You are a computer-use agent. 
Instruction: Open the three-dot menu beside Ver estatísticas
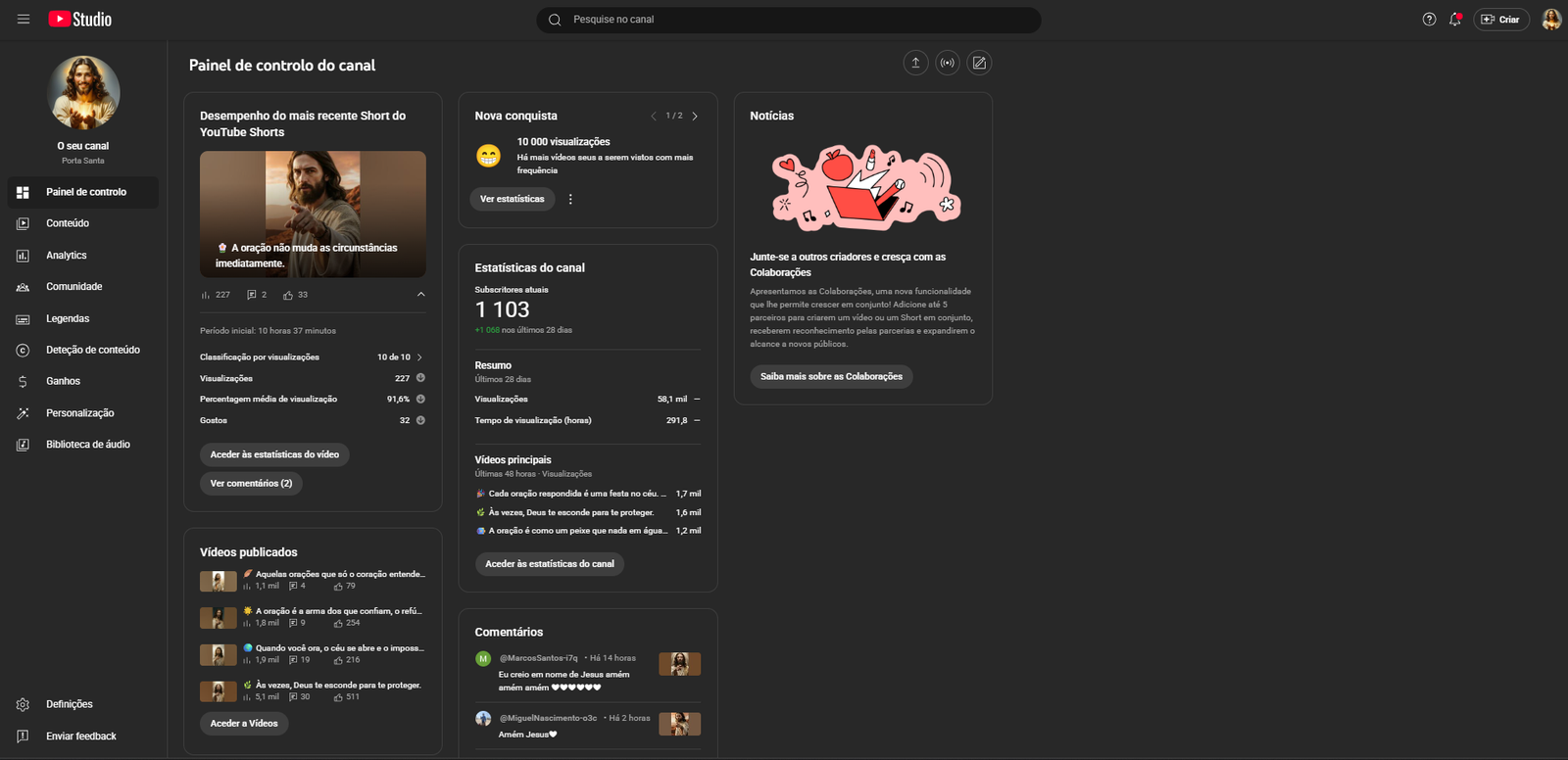click(570, 199)
